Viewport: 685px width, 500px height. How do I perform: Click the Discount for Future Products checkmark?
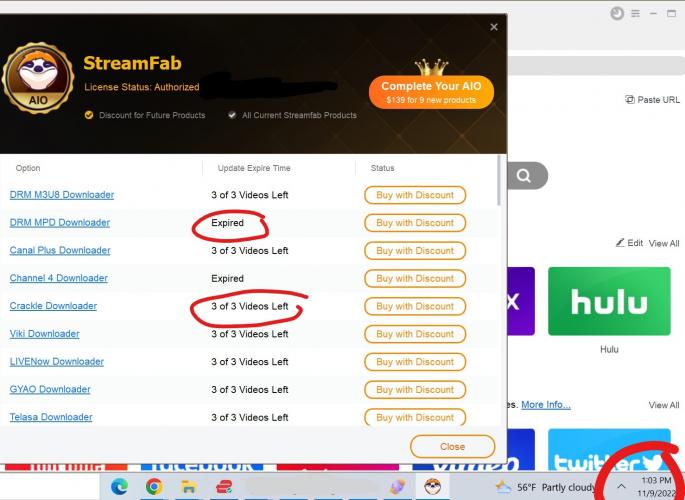pos(89,115)
